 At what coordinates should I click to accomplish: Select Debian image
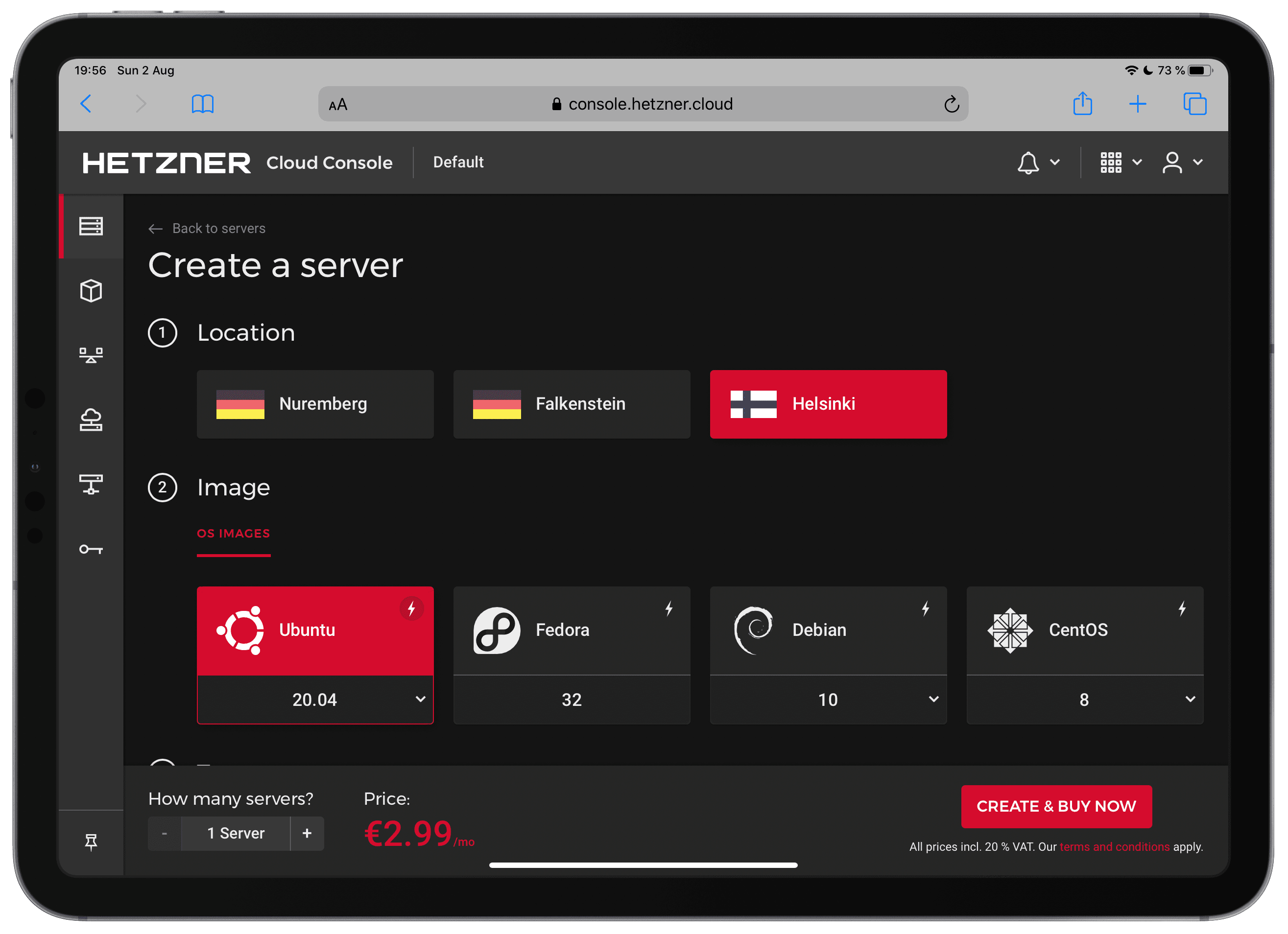[x=829, y=631]
